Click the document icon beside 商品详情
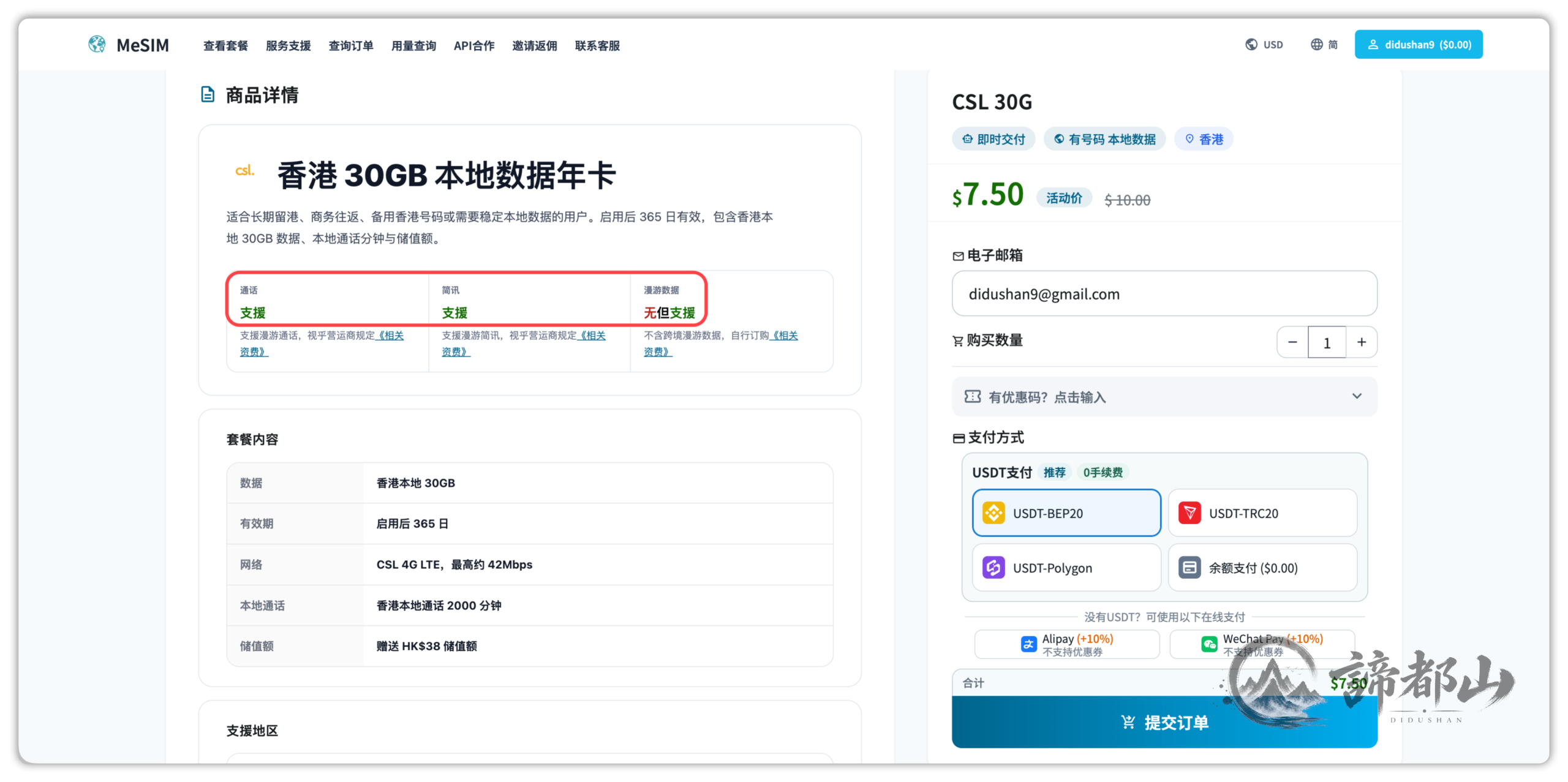Viewport: 1568px width, 782px height. pyautogui.click(x=208, y=94)
